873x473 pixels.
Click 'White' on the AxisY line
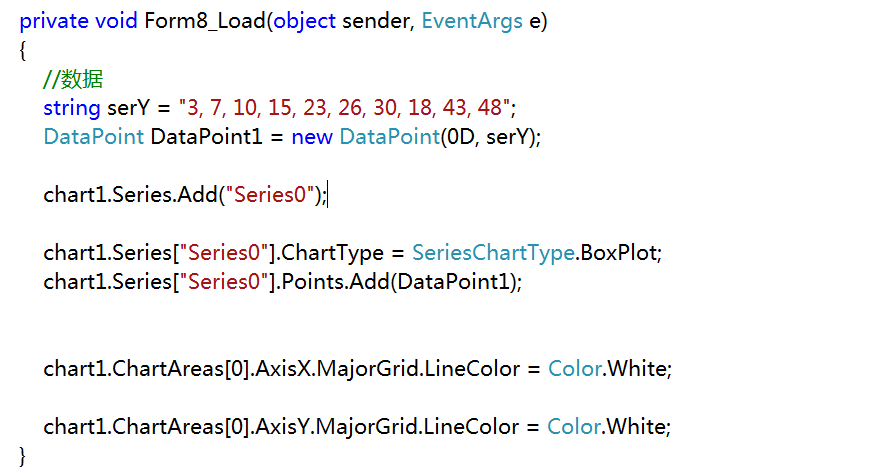pyautogui.click(x=637, y=427)
